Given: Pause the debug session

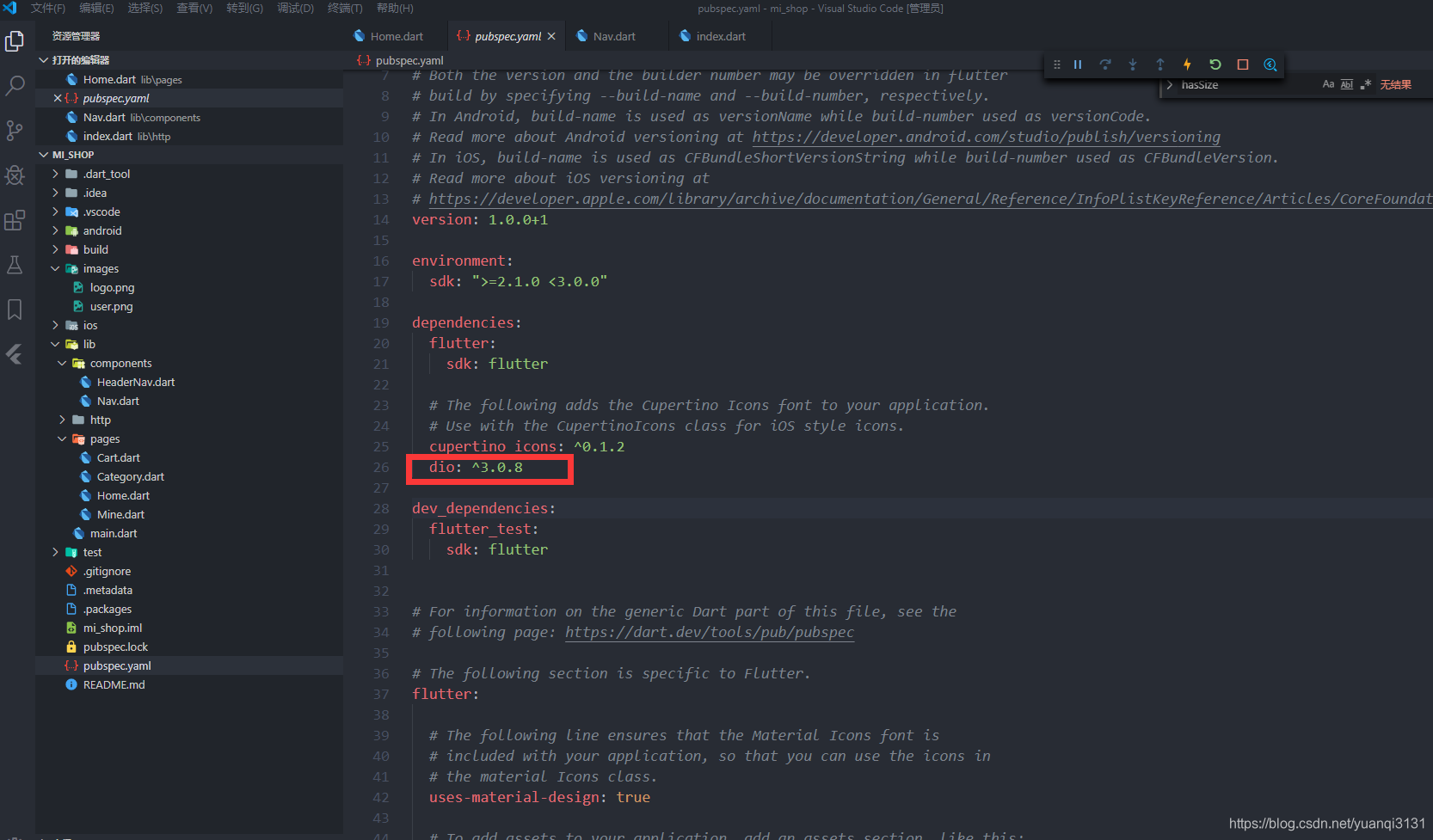Looking at the screenshot, I should [1078, 64].
